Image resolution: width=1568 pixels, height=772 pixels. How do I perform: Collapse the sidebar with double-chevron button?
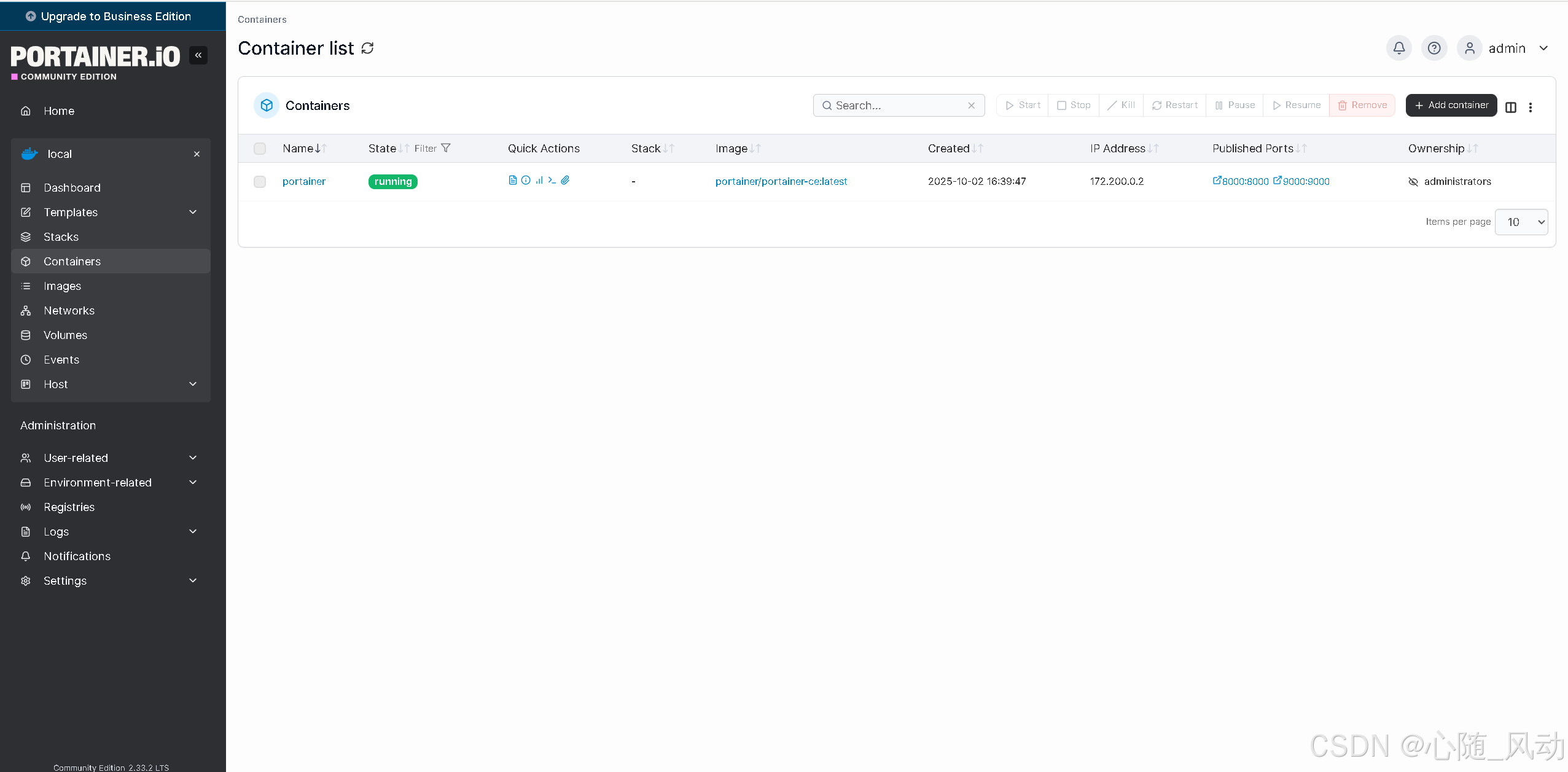click(198, 55)
